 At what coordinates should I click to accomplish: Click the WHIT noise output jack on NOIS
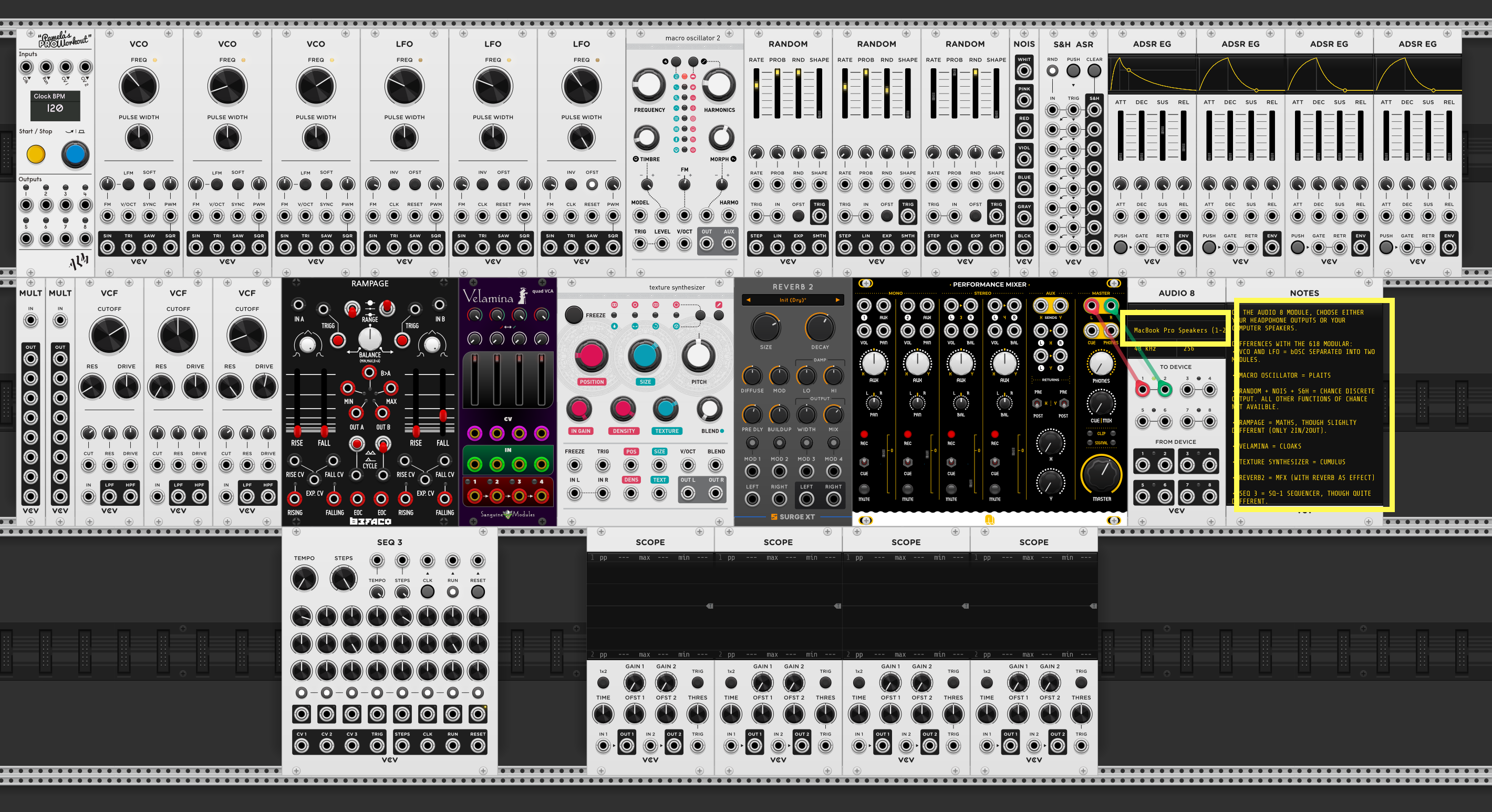[x=1024, y=71]
